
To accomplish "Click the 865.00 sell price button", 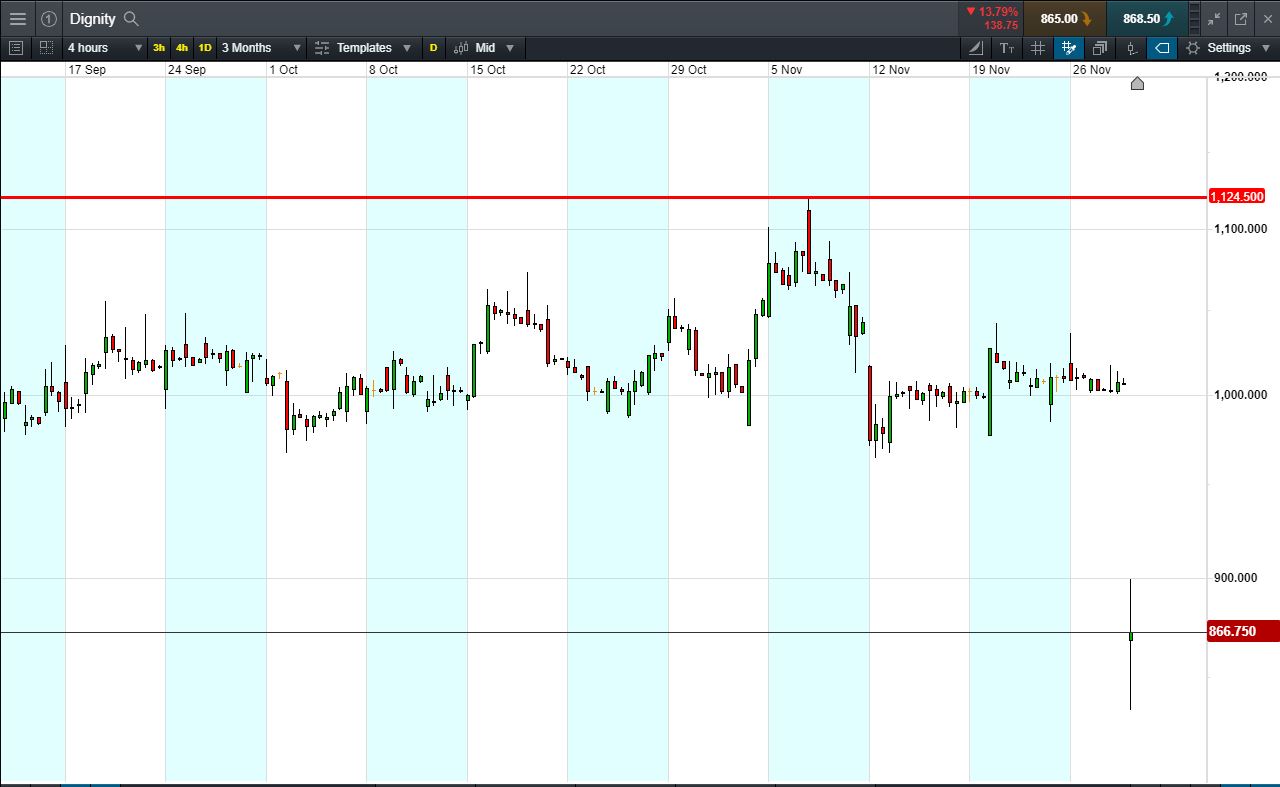I will tap(1064, 19).
